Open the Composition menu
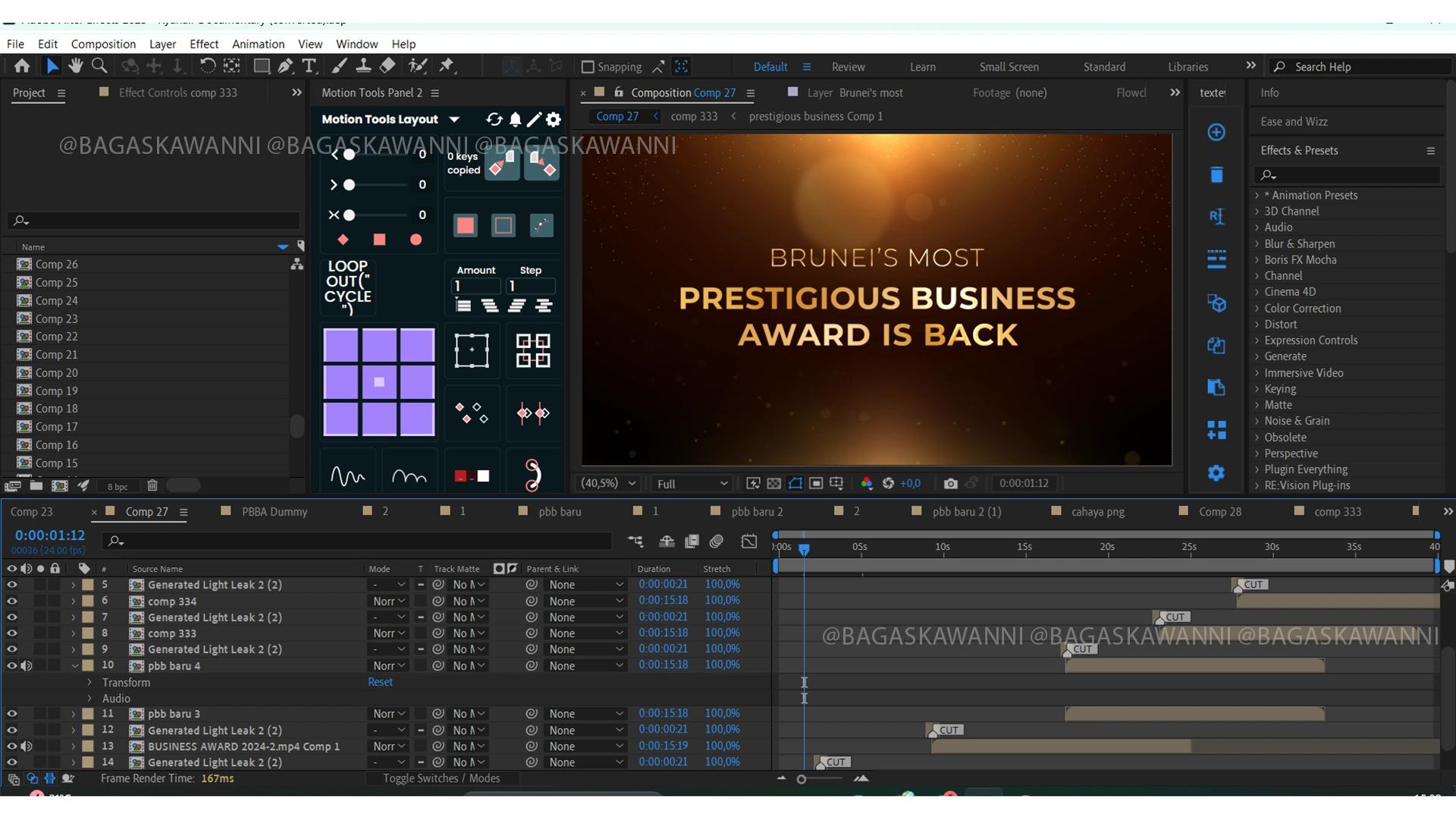 point(103,44)
